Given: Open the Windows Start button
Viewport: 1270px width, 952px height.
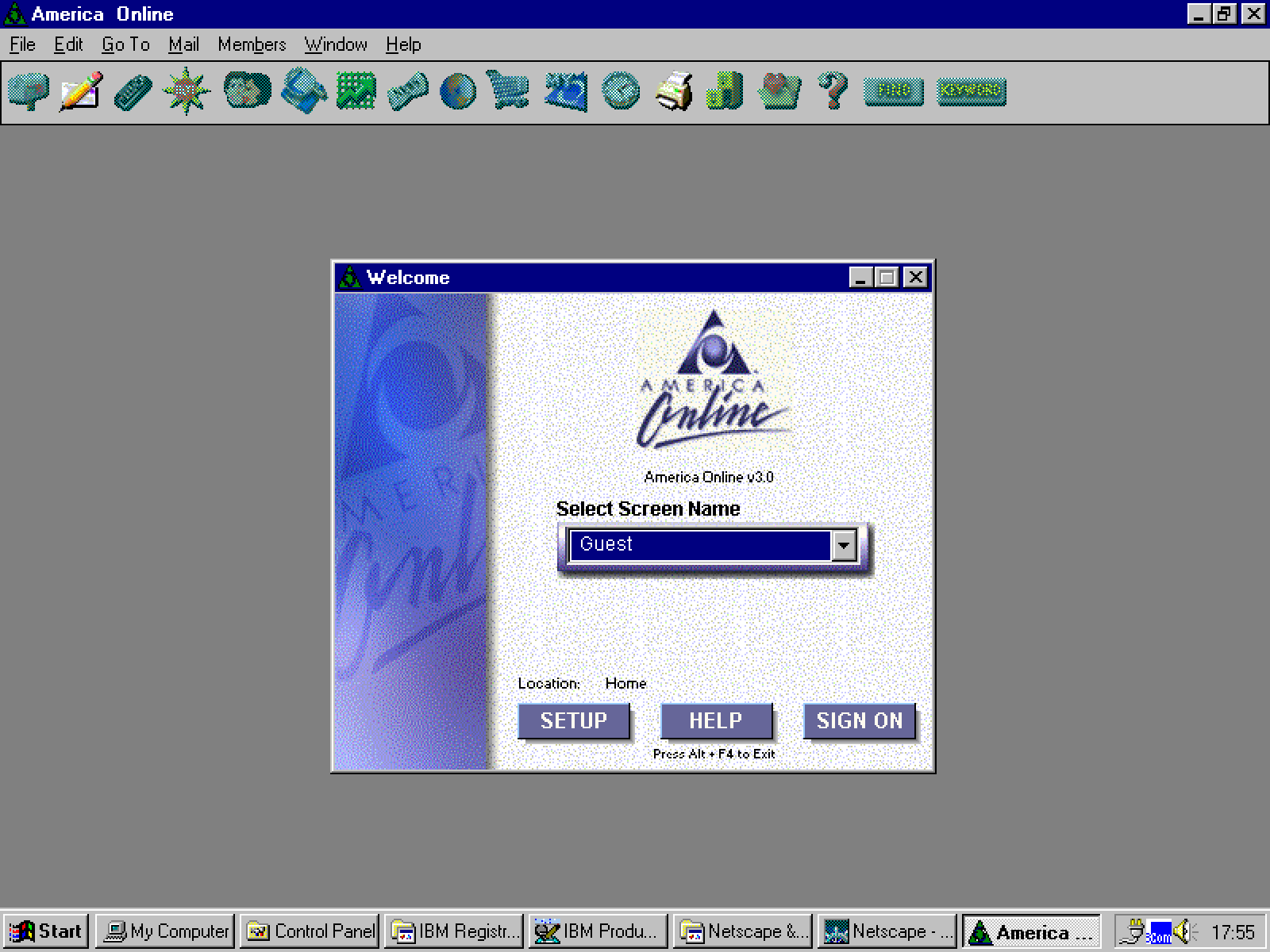Looking at the screenshot, I should click(x=46, y=931).
